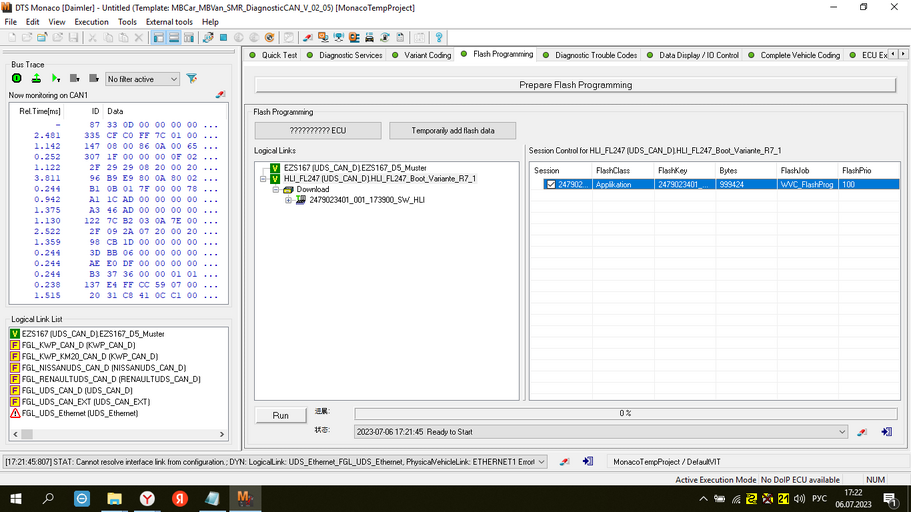Open the Data Display / IO Control tab

693,55
